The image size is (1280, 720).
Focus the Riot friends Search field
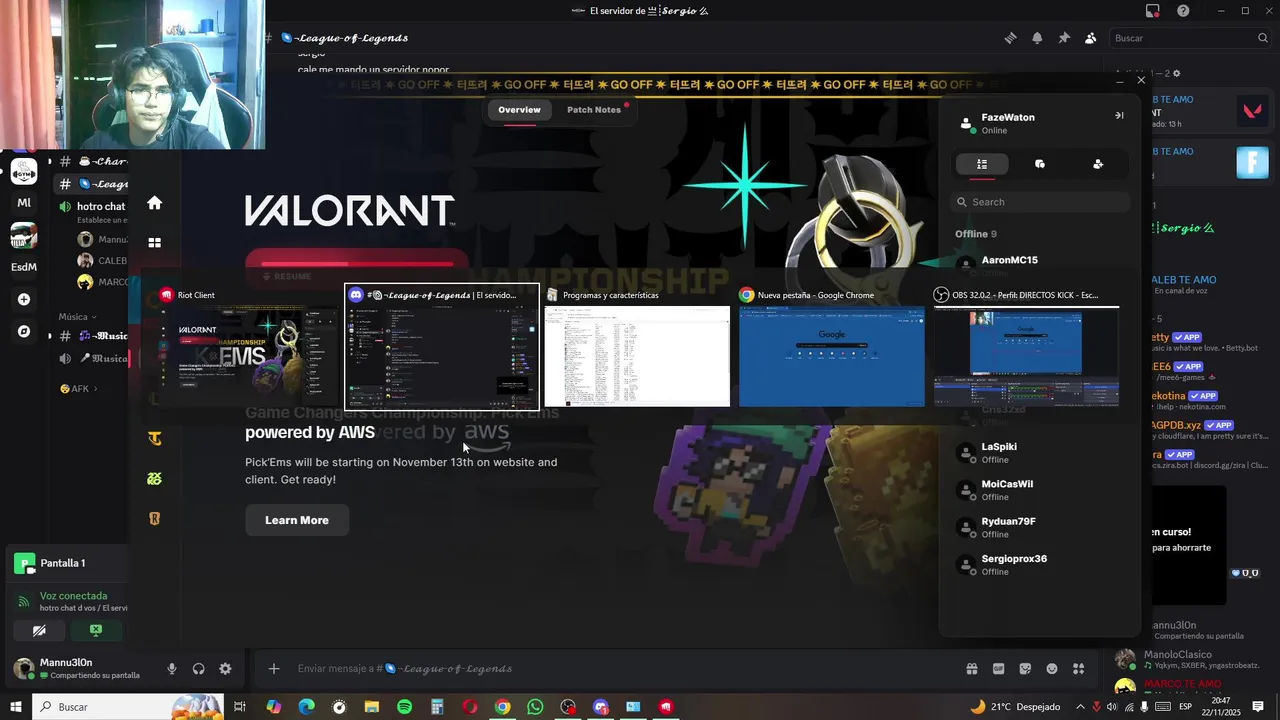pyautogui.click(x=1040, y=202)
